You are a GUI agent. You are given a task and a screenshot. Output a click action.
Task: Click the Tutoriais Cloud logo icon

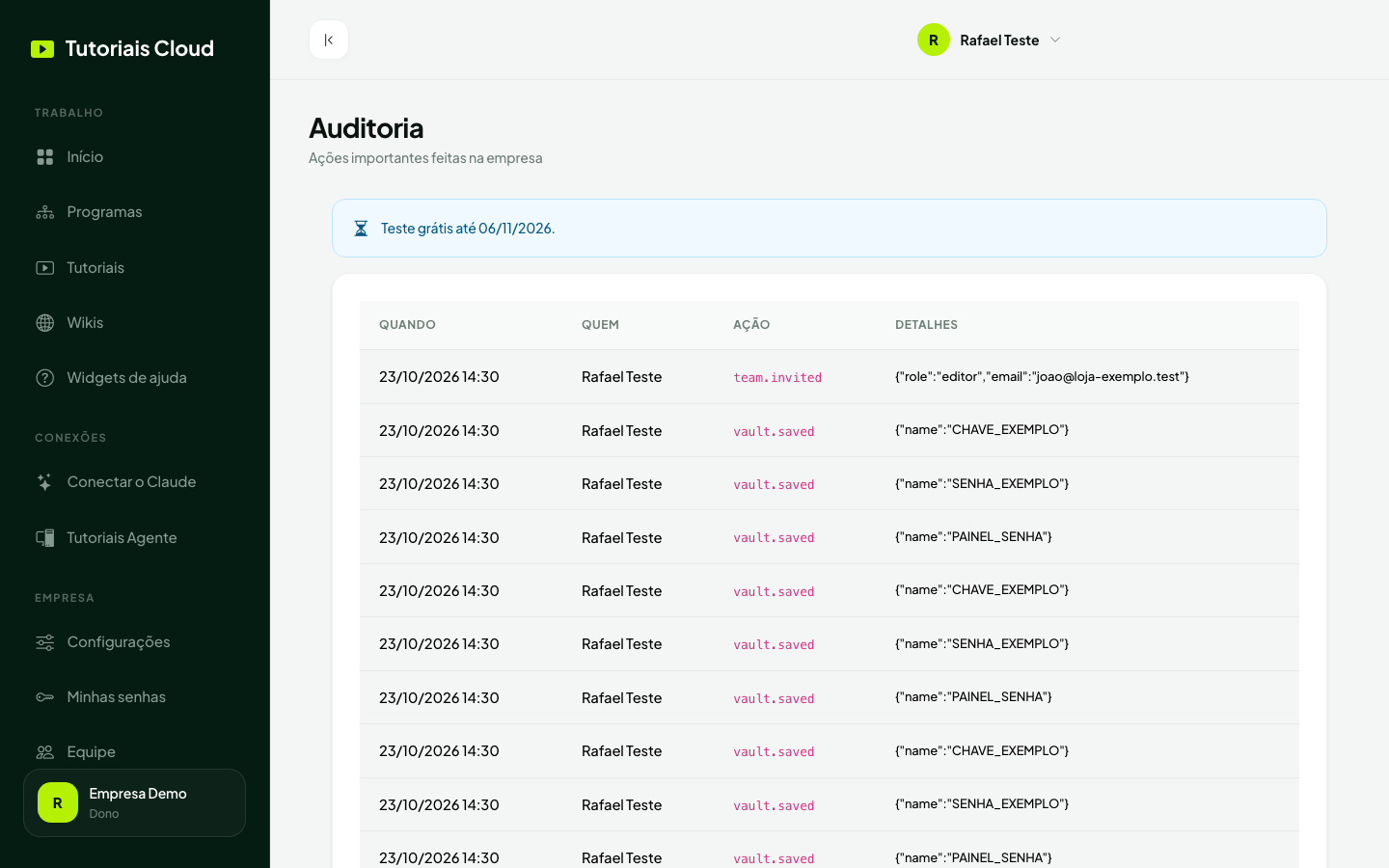42,49
